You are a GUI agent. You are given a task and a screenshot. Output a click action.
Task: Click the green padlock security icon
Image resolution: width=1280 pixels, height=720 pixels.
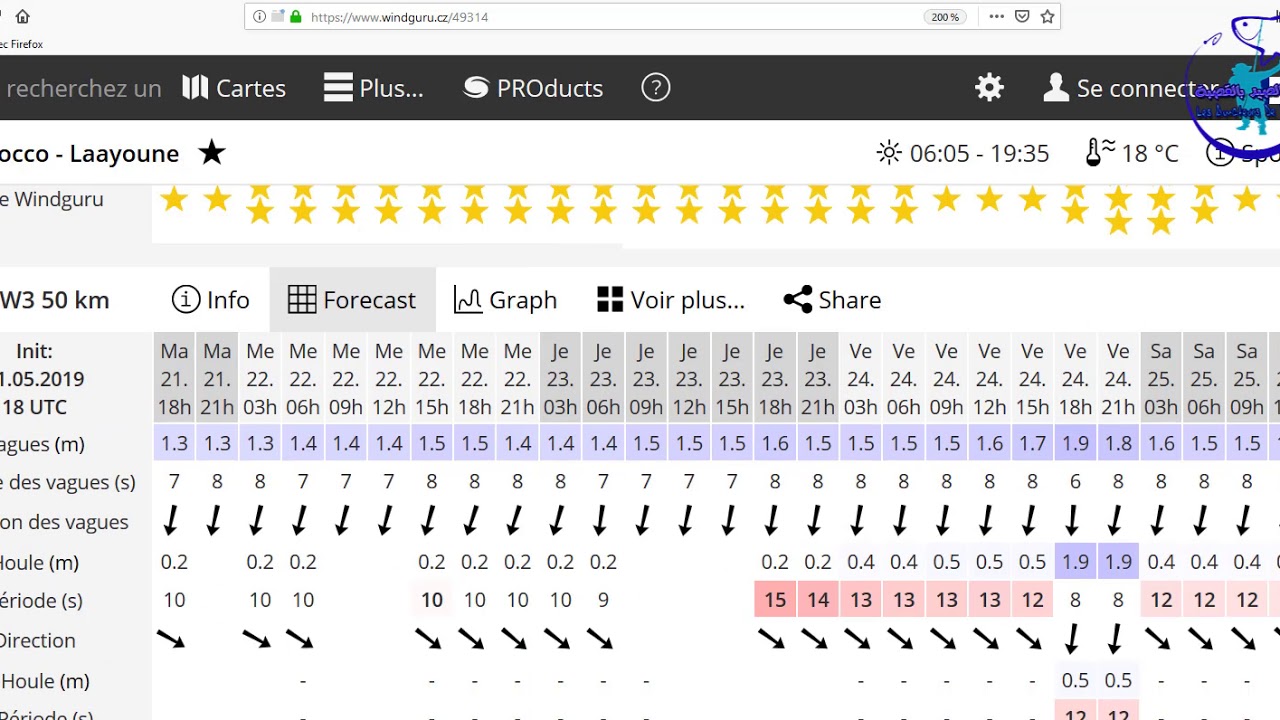pyautogui.click(x=295, y=17)
